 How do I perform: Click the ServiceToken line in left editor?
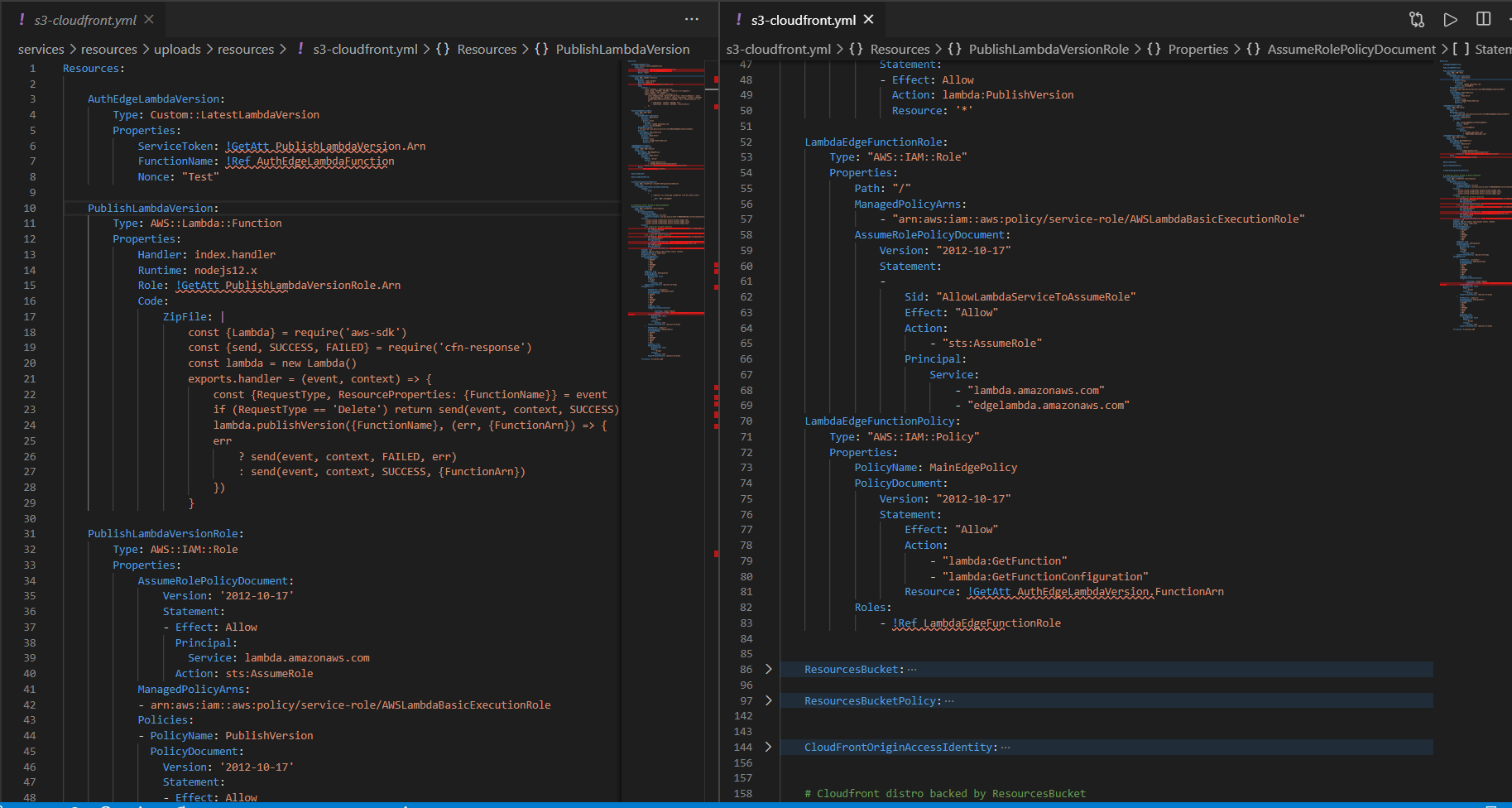[x=281, y=147]
